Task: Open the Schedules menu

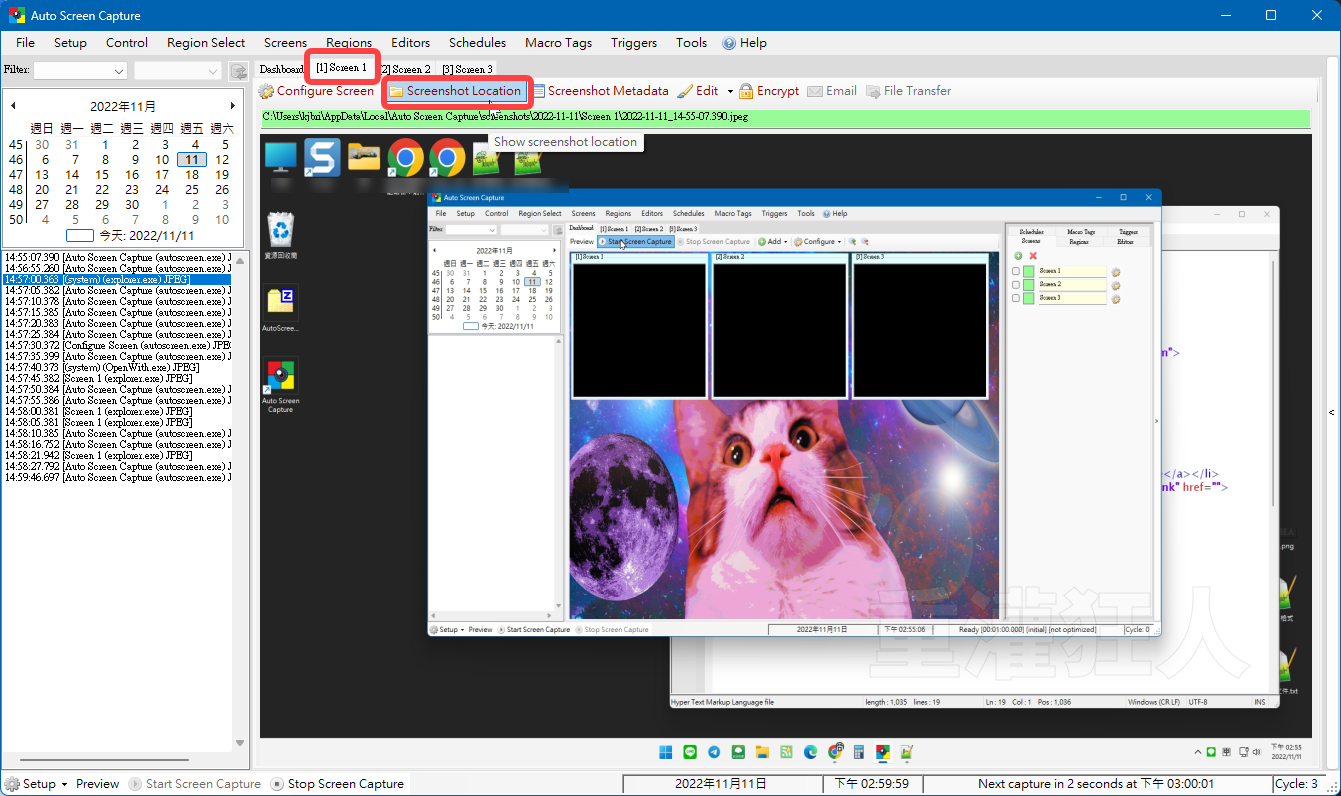Action: (x=477, y=43)
